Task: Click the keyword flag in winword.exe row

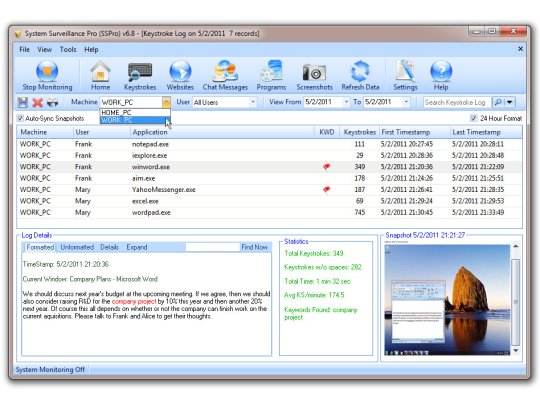Action: point(326,167)
